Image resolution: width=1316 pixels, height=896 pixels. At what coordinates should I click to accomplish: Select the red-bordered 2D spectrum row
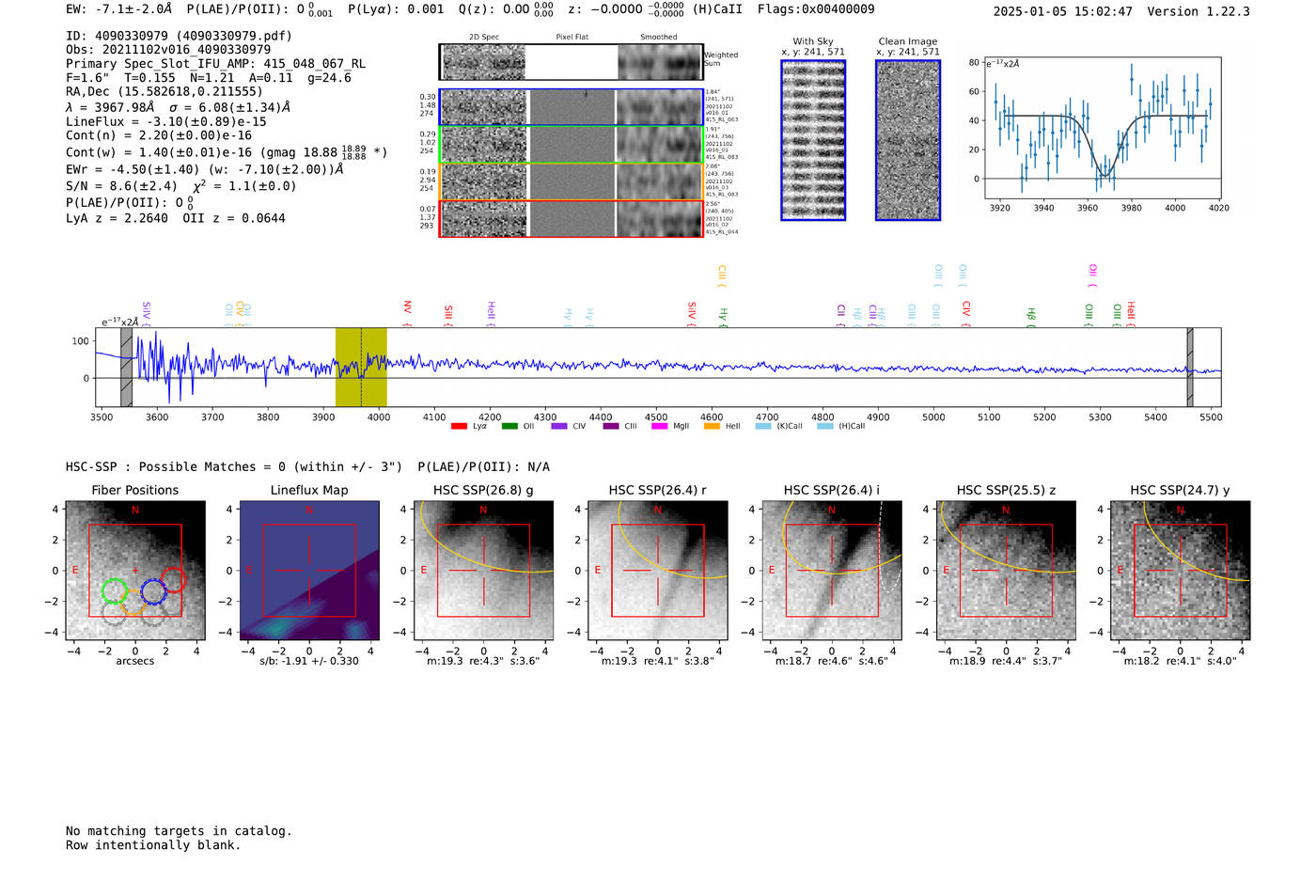[x=572, y=218]
